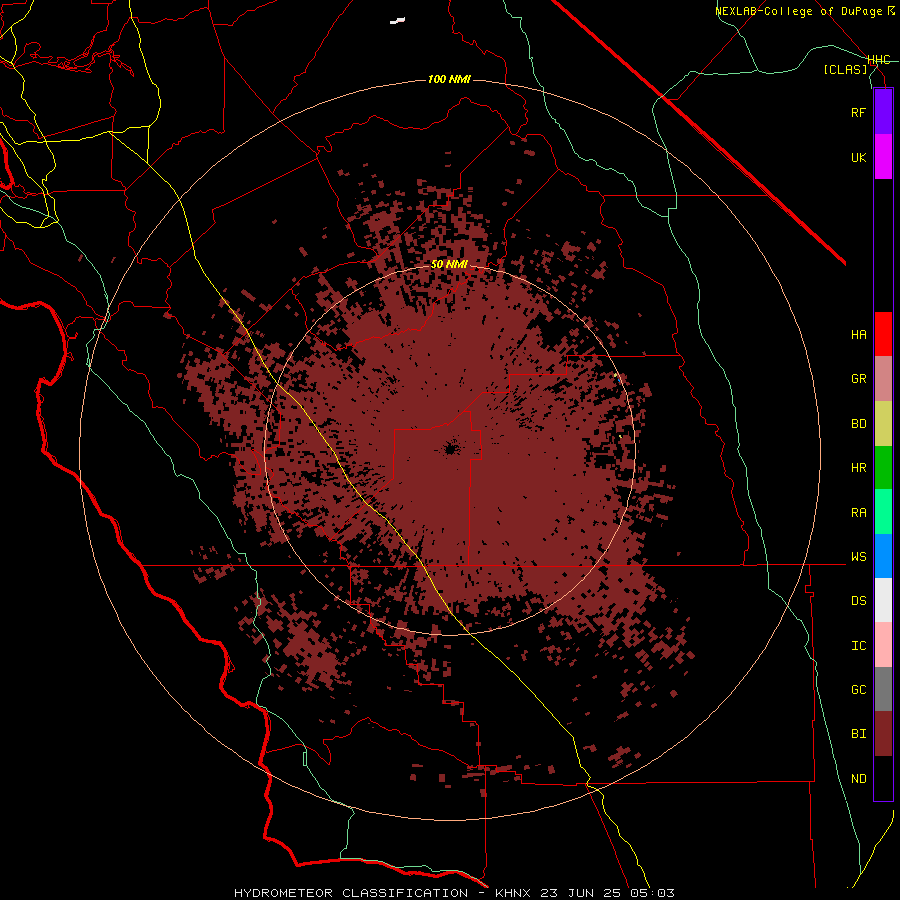
Task: Click the GC legend label
Action: click(858, 690)
